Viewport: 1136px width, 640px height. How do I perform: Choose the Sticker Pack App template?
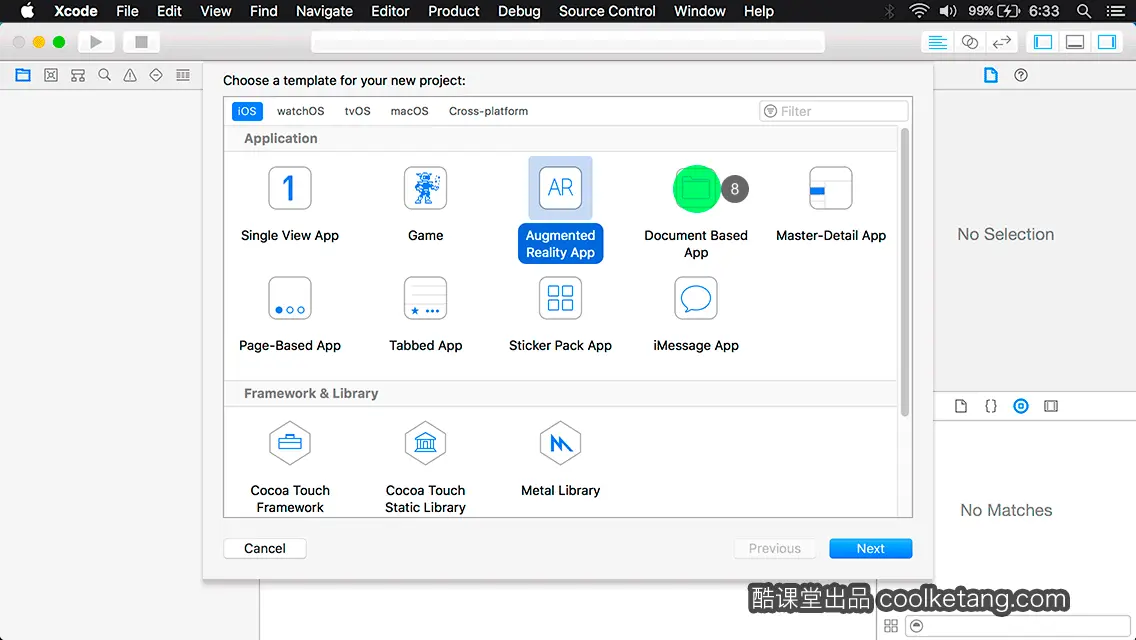point(560,315)
